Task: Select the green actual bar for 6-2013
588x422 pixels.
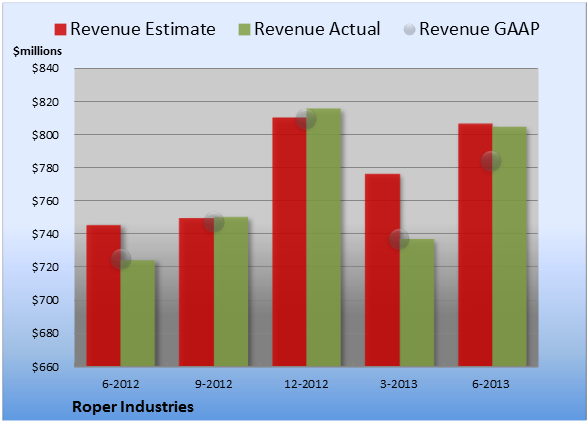Action: click(509, 246)
